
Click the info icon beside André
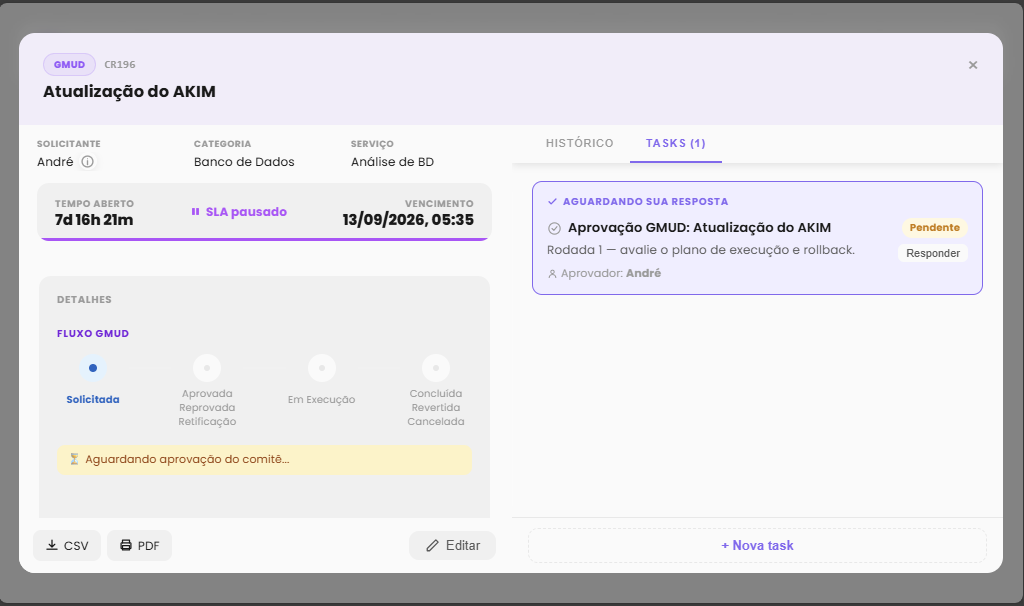tap(88, 162)
